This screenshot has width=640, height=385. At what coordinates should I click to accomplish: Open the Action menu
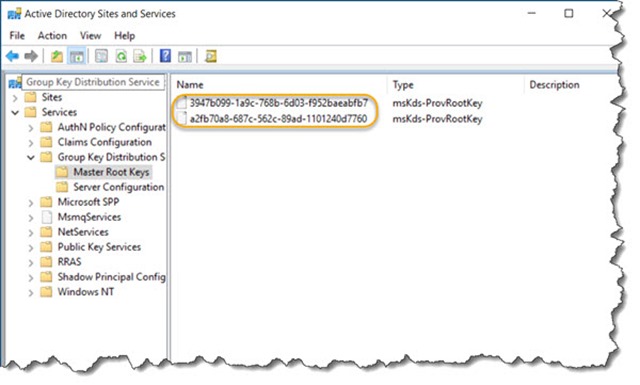pos(52,36)
